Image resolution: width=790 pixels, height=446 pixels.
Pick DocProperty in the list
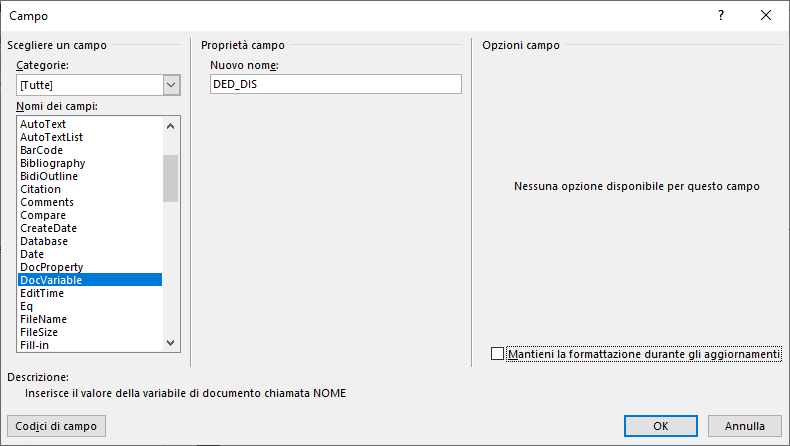pos(90,267)
